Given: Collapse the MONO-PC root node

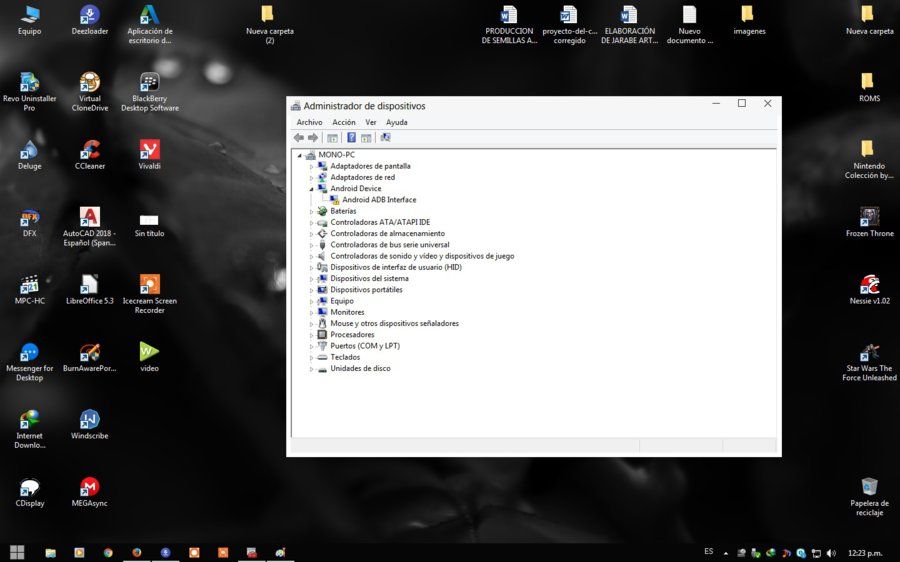Looking at the screenshot, I should click(x=300, y=156).
